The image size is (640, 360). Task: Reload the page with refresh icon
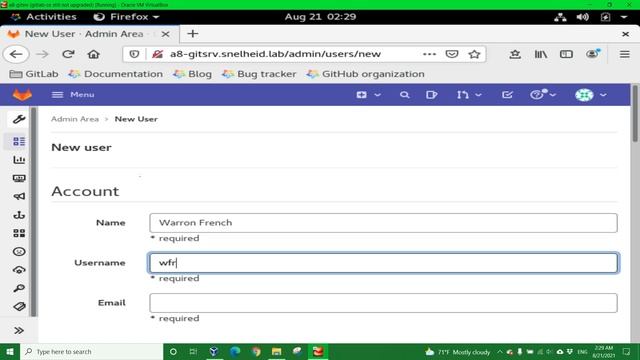68,54
